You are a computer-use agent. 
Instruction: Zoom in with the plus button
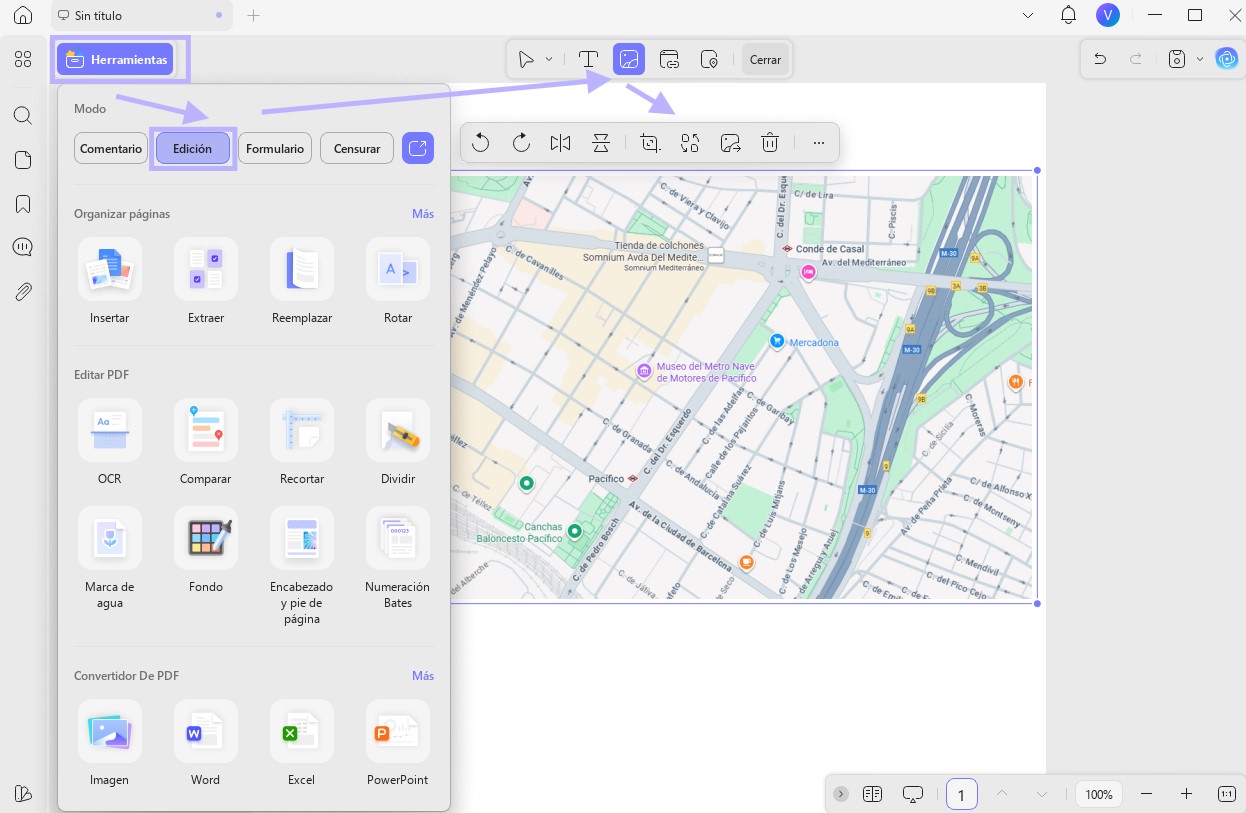click(x=1186, y=794)
